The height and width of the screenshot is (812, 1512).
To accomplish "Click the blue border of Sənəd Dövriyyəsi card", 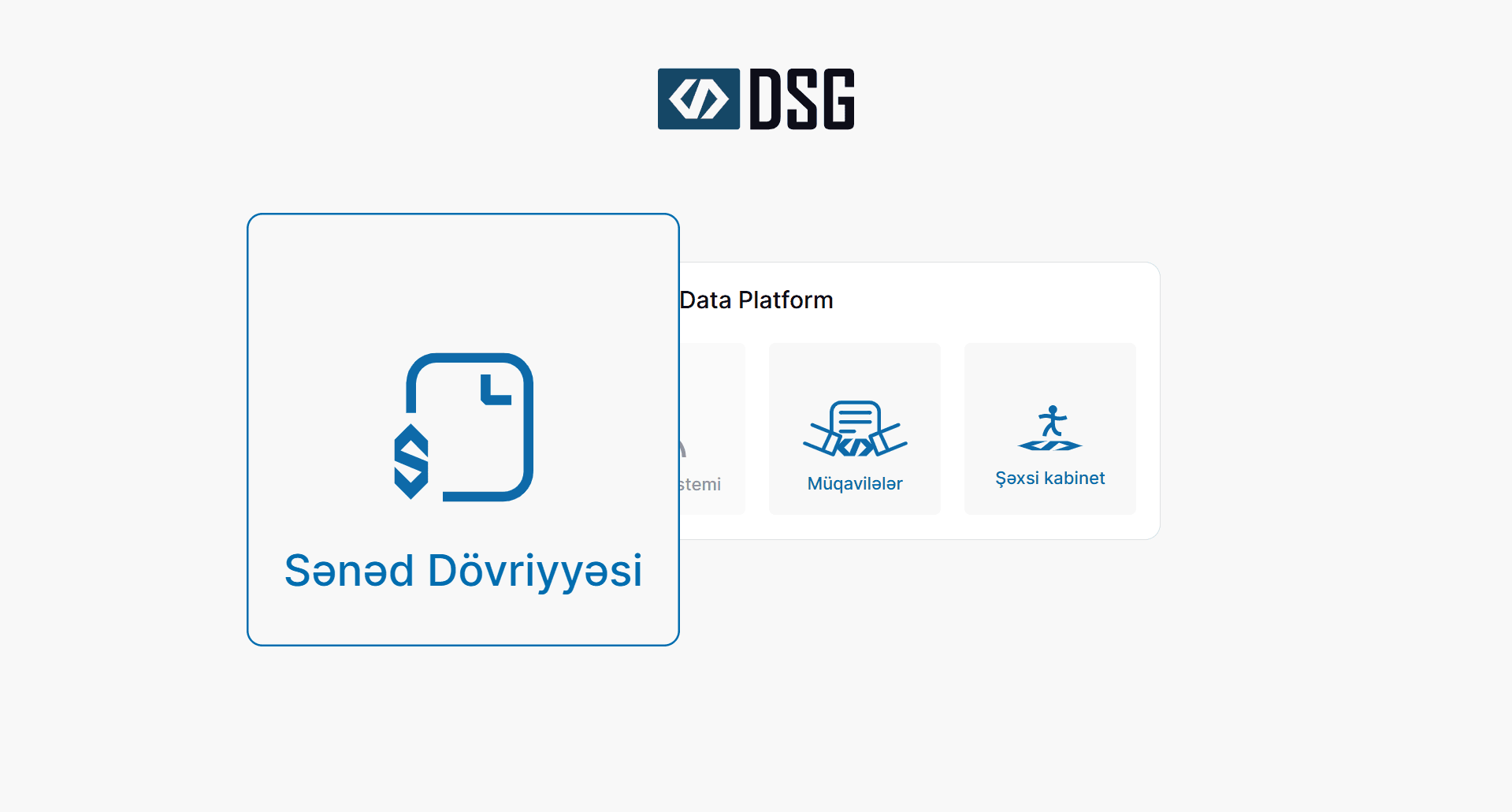I will tap(248, 430).
